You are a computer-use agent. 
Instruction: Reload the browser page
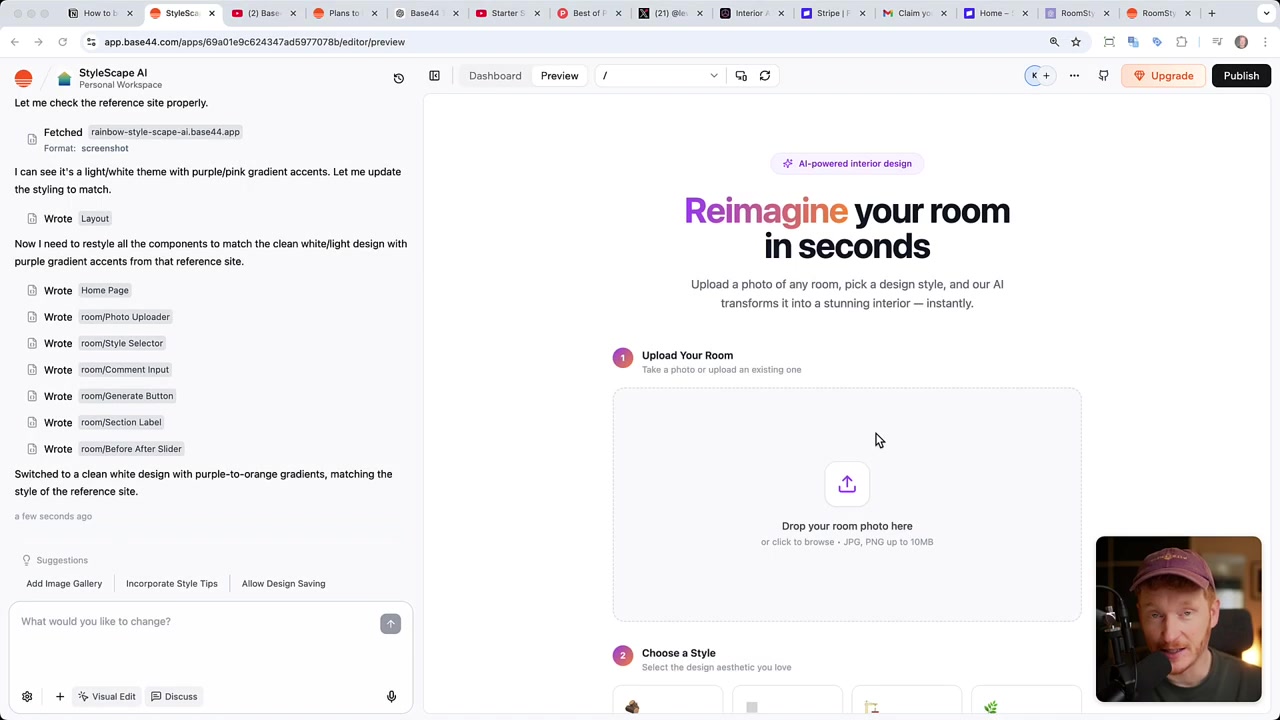coord(62,42)
